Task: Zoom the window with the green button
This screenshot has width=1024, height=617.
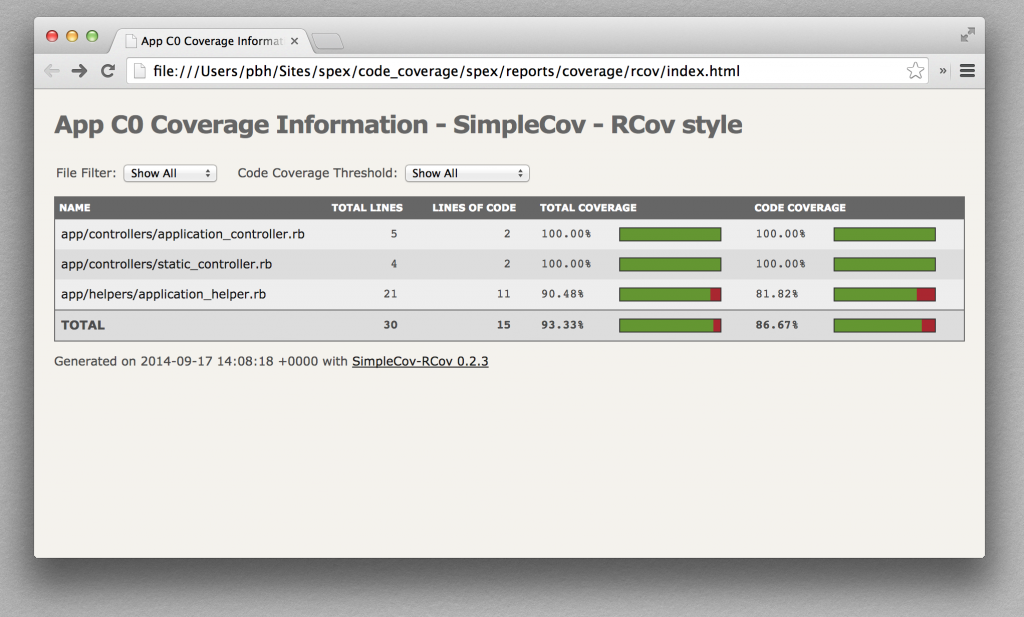Action: 92,36
